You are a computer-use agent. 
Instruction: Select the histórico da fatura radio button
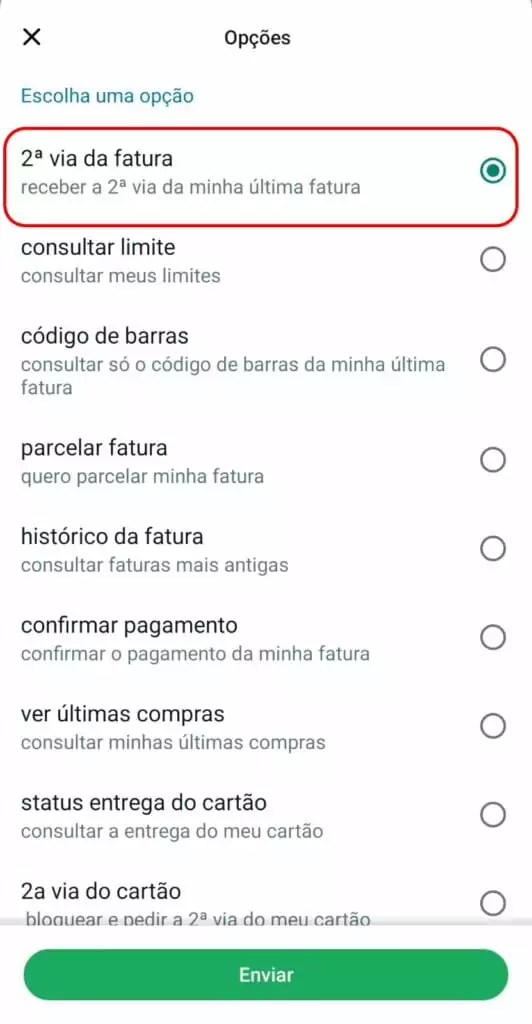tap(492, 549)
